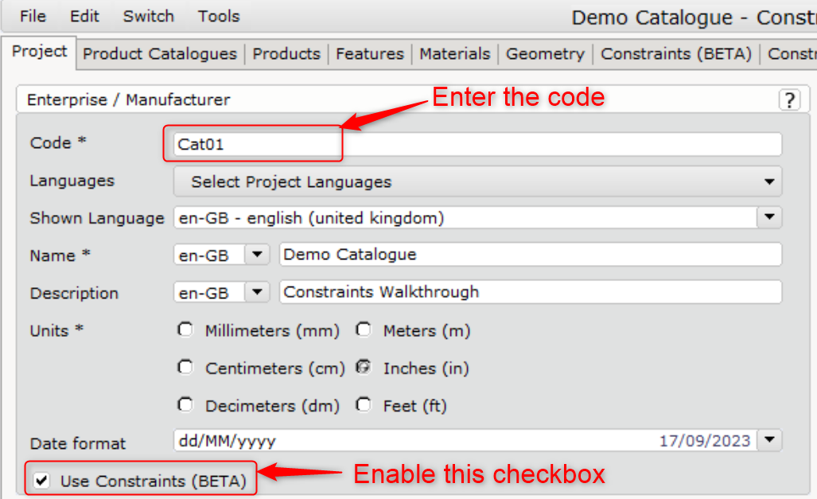Viewport: 817px width, 499px height.
Task: Switch to the Features tab
Action: point(369,54)
